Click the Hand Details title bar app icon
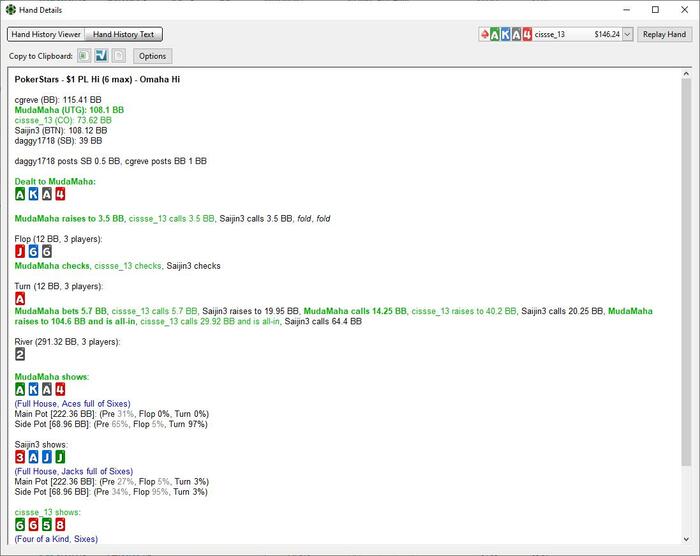700x556 pixels. click(11, 9)
